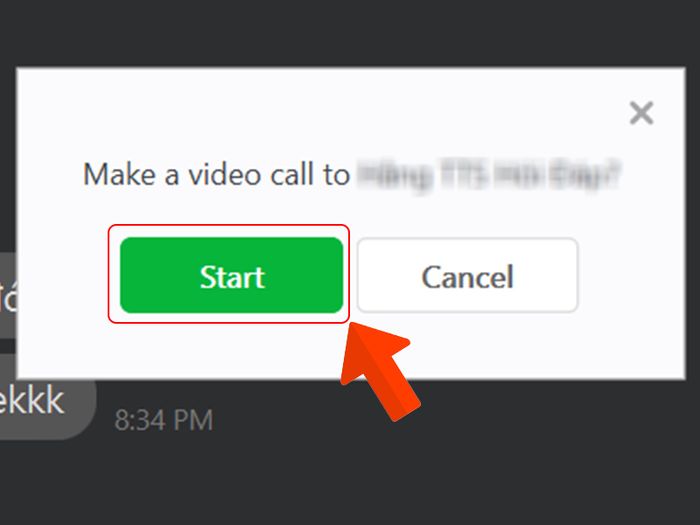The height and width of the screenshot is (525, 700).
Task: Confirm the video call by choosing Start
Action: point(231,275)
